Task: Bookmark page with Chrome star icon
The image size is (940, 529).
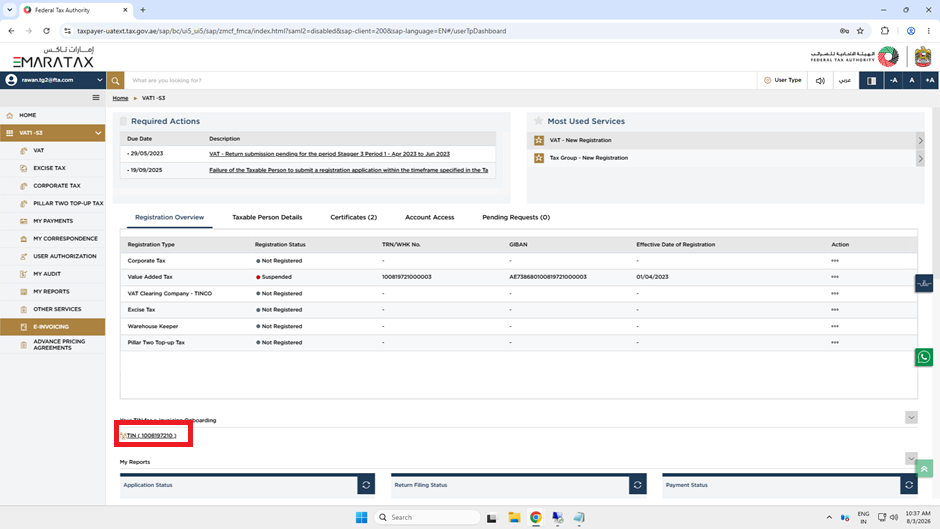Action: click(x=860, y=31)
